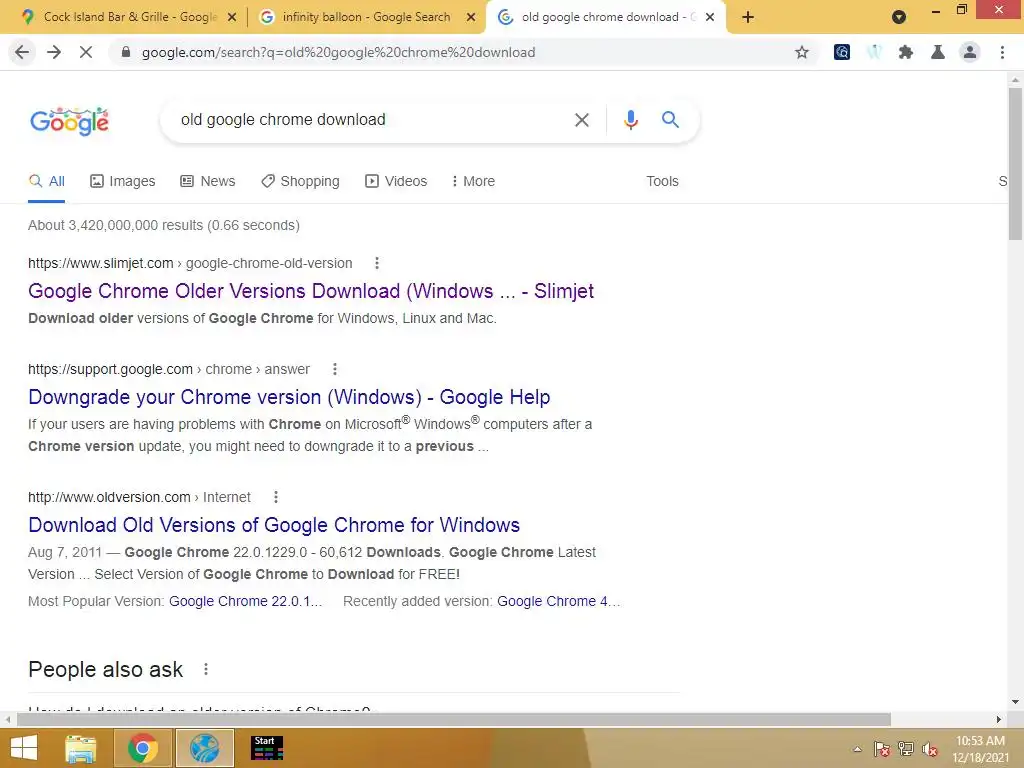This screenshot has height=768, width=1024.
Task: Open options for the support.google.com result
Action: point(335,369)
